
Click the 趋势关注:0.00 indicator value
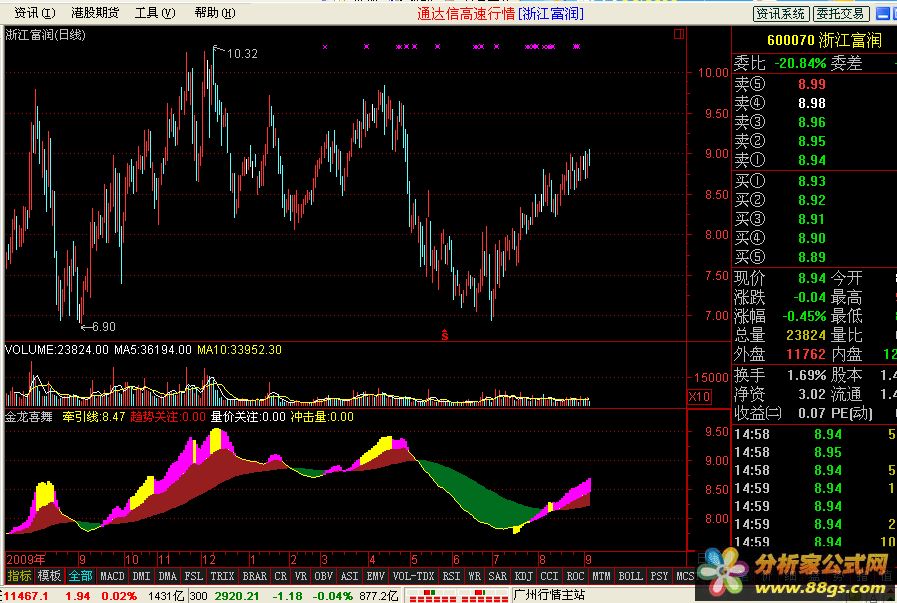pyautogui.click(x=168, y=416)
